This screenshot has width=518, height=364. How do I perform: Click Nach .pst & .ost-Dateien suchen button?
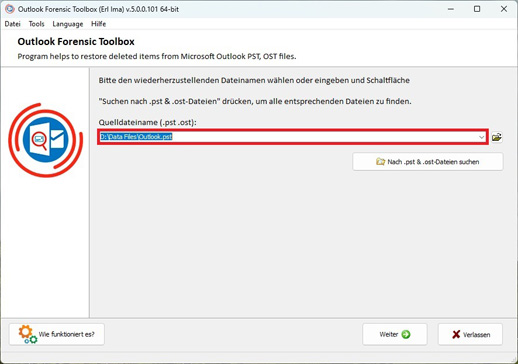point(428,162)
